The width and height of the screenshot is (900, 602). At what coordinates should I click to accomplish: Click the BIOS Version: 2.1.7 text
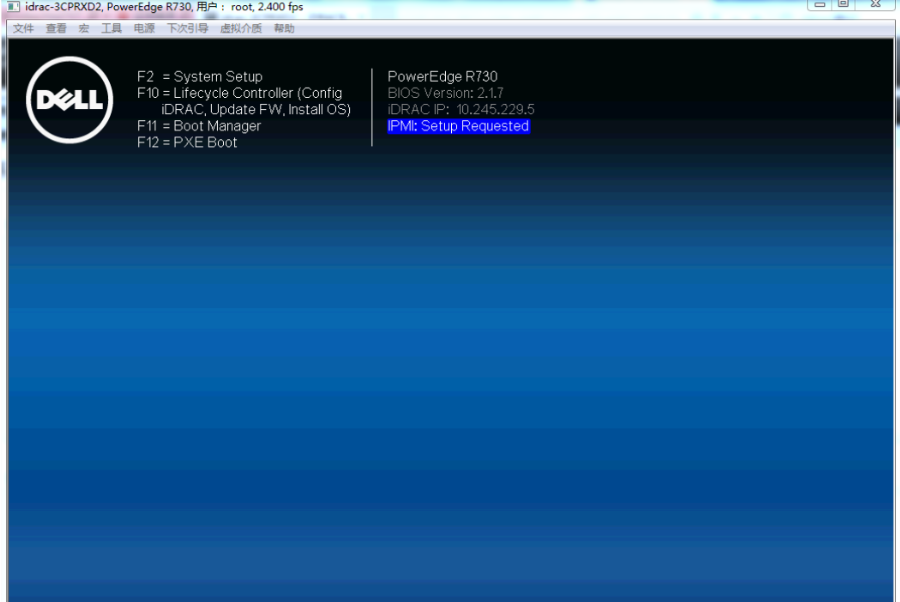(445, 93)
